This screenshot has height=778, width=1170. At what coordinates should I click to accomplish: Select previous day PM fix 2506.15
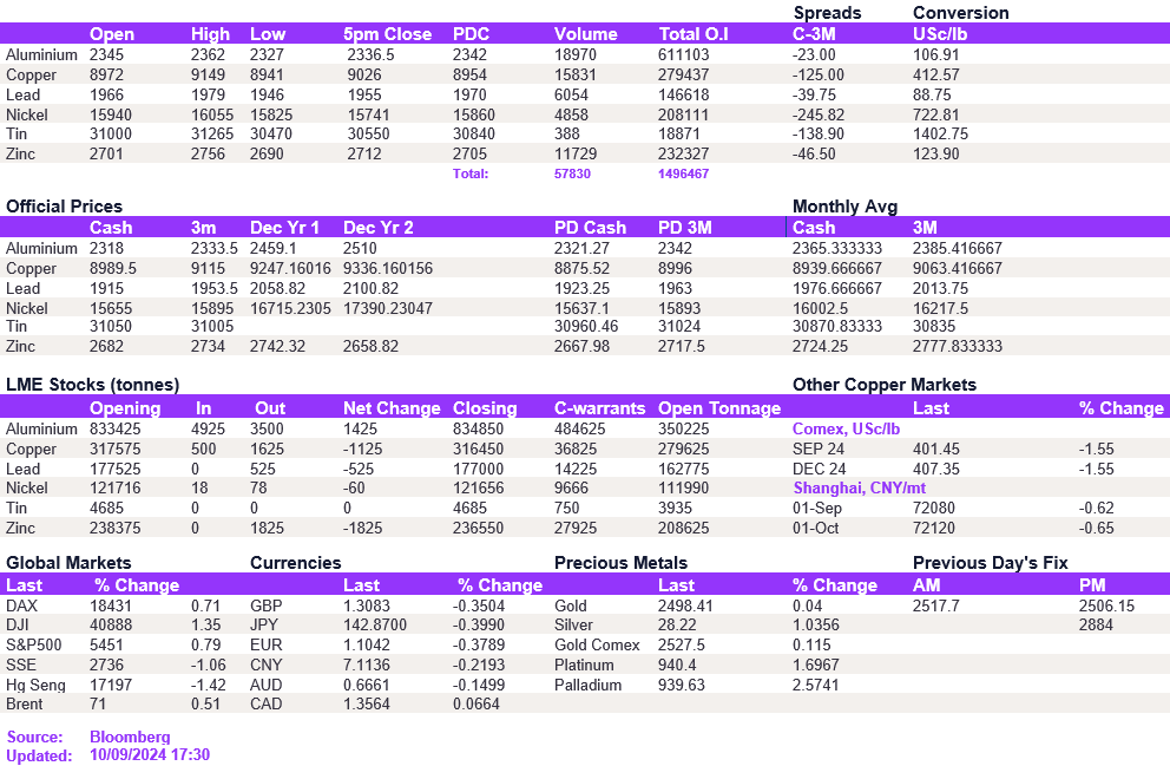tap(1106, 606)
